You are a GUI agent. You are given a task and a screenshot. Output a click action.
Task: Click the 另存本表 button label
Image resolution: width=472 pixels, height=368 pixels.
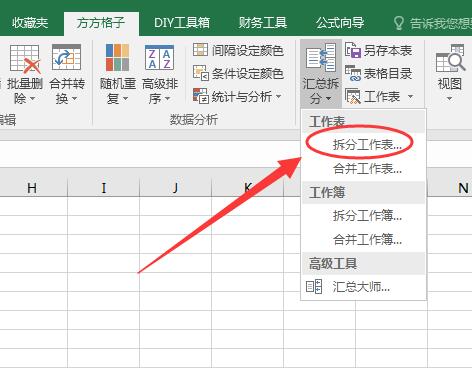[x=388, y=51]
